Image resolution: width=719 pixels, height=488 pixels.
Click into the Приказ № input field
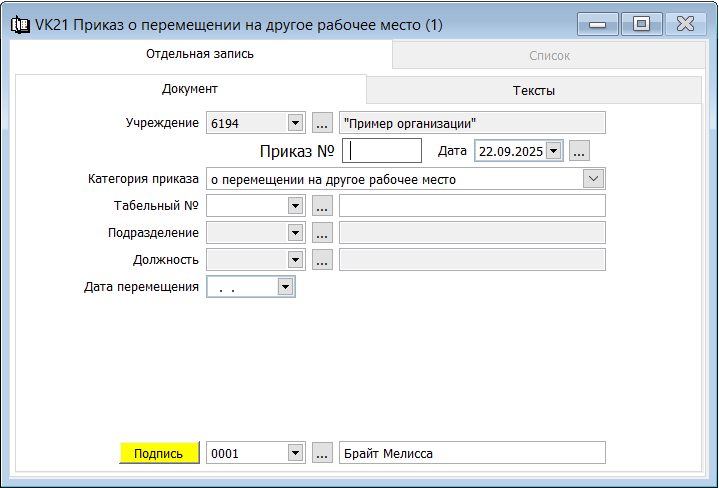(382, 151)
